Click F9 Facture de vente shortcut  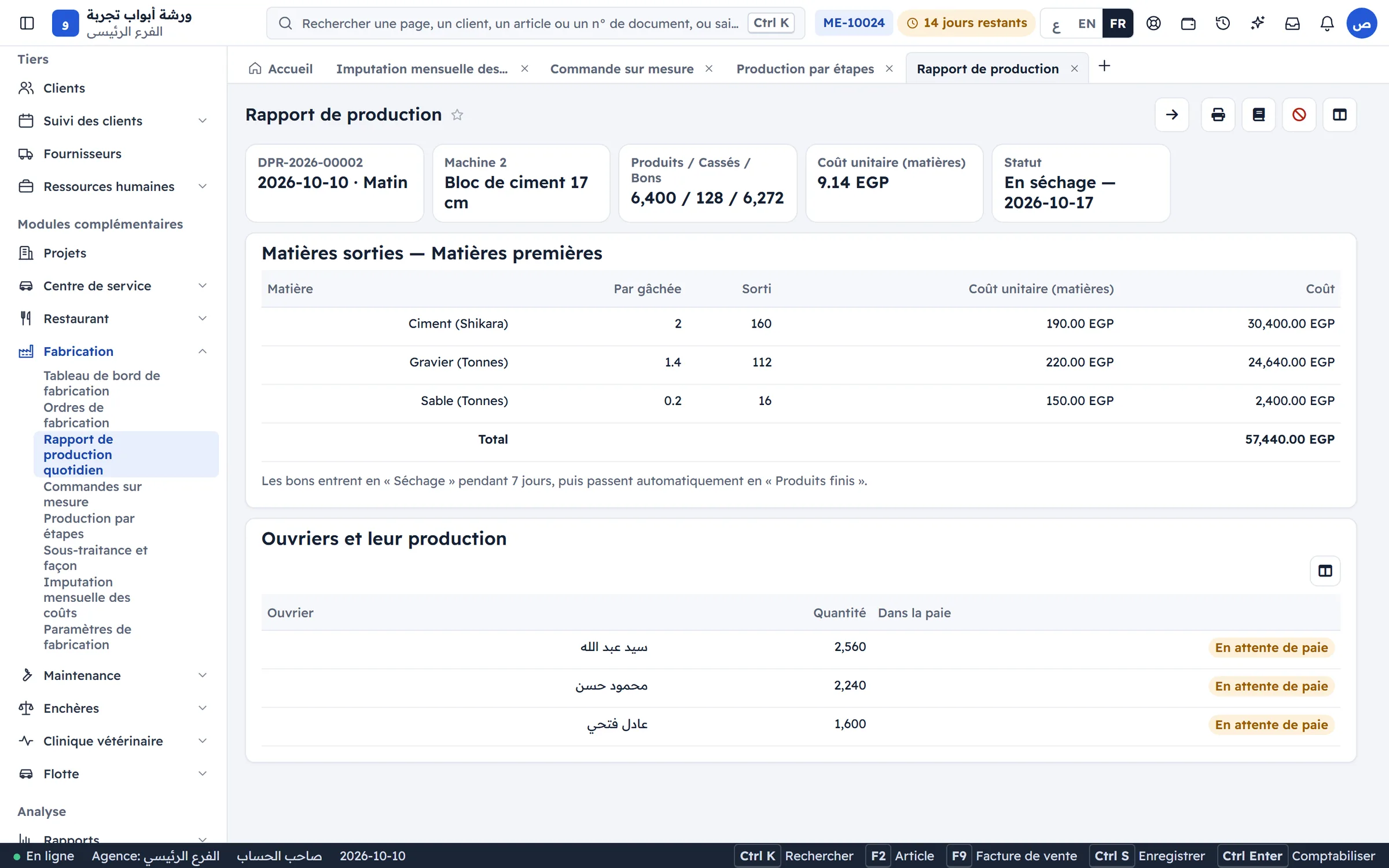tap(1012, 856)
